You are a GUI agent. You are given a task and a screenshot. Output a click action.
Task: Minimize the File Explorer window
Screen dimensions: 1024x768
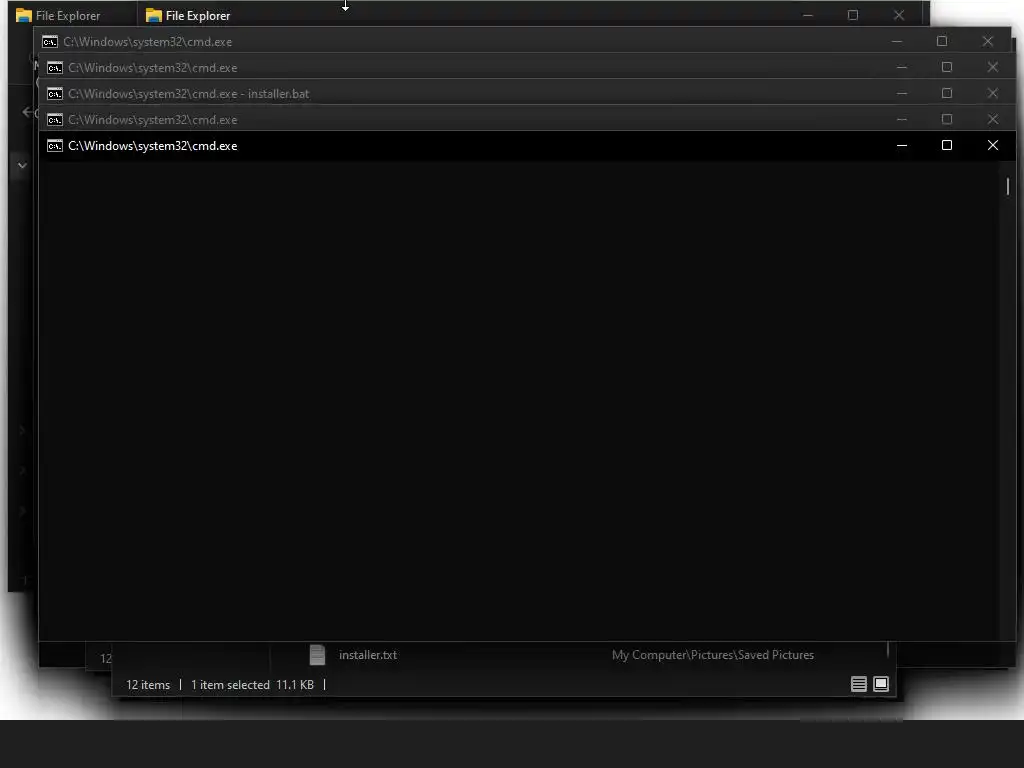pos(808,15)
